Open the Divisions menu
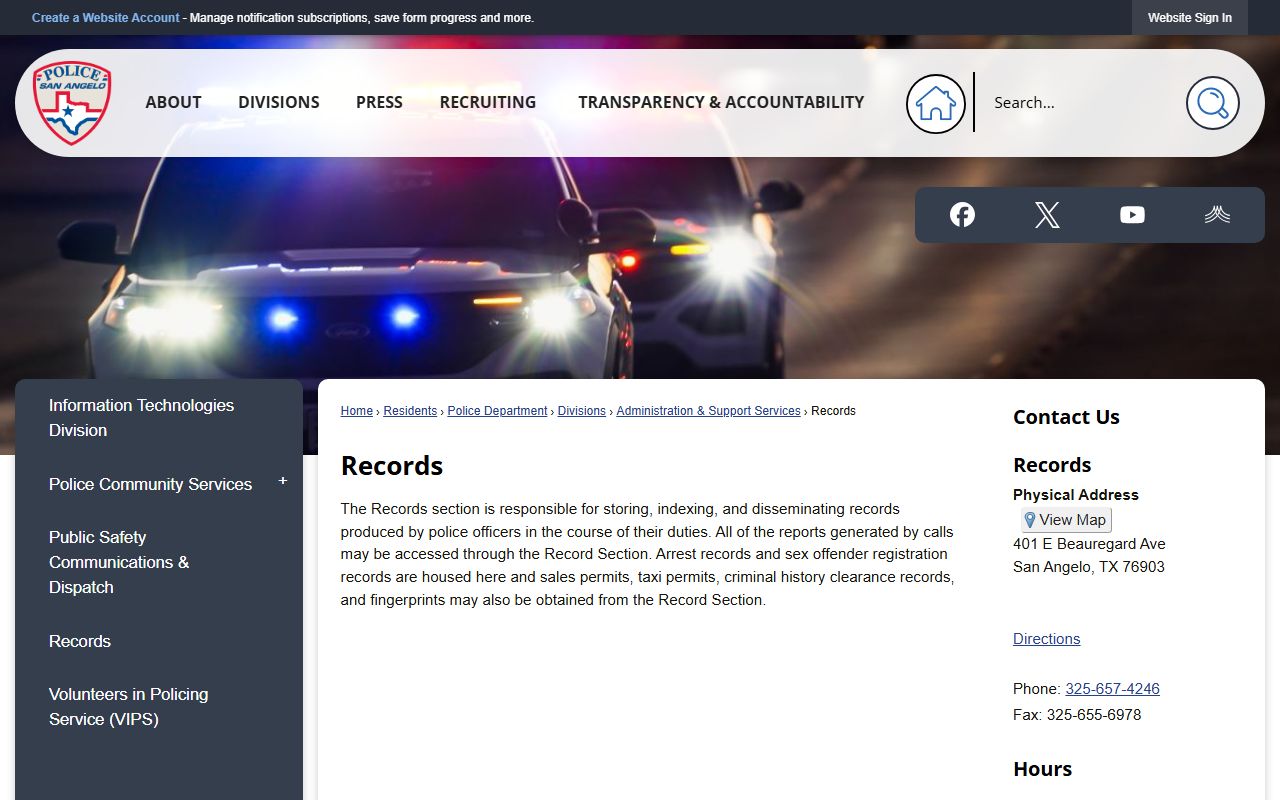Viewport: 1280px width, 800px height. (279, 102)
